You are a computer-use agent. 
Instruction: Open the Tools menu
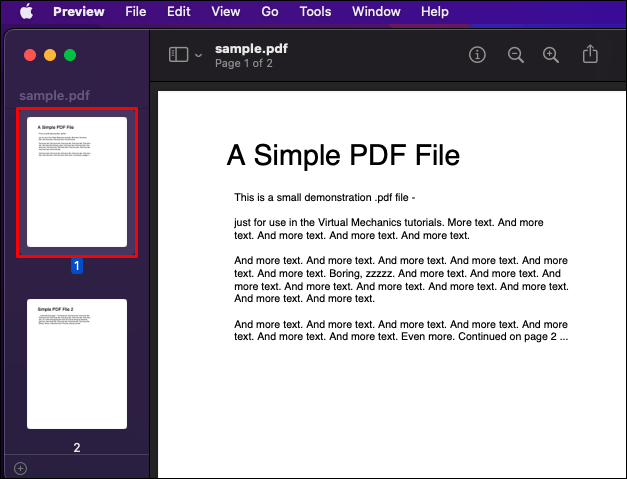tap(315, 12)
